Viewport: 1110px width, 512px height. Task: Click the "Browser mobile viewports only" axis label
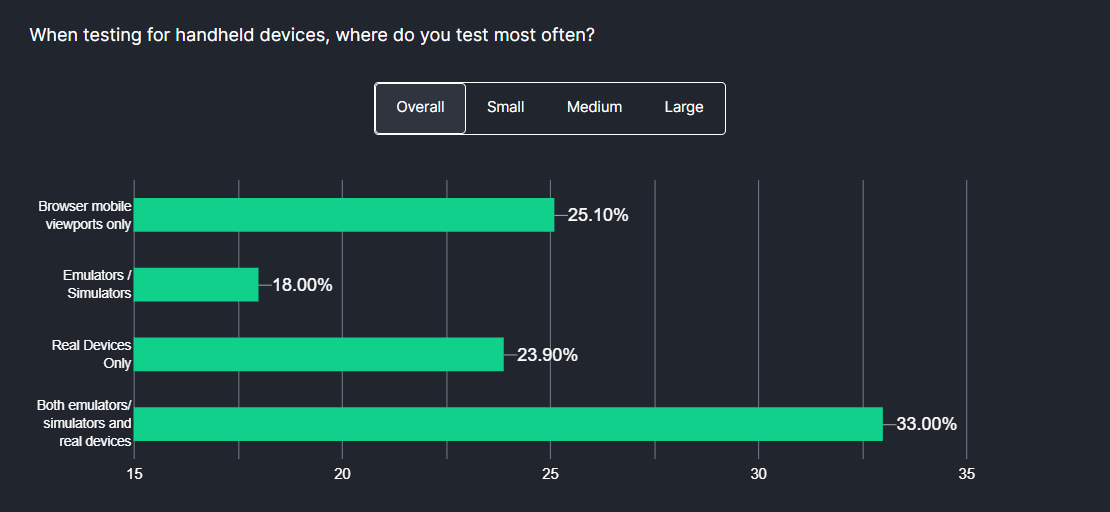(85, 215)
